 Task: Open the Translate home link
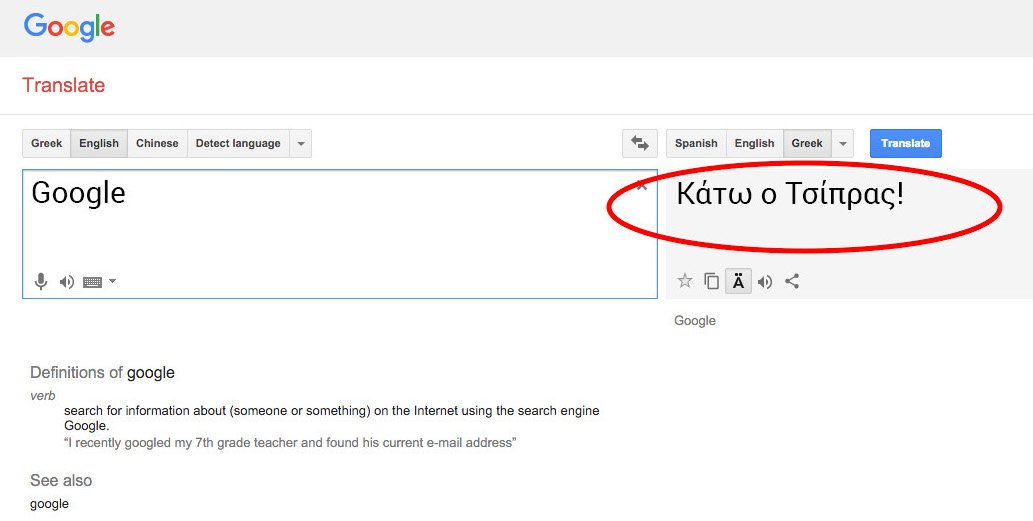(64, 85)
